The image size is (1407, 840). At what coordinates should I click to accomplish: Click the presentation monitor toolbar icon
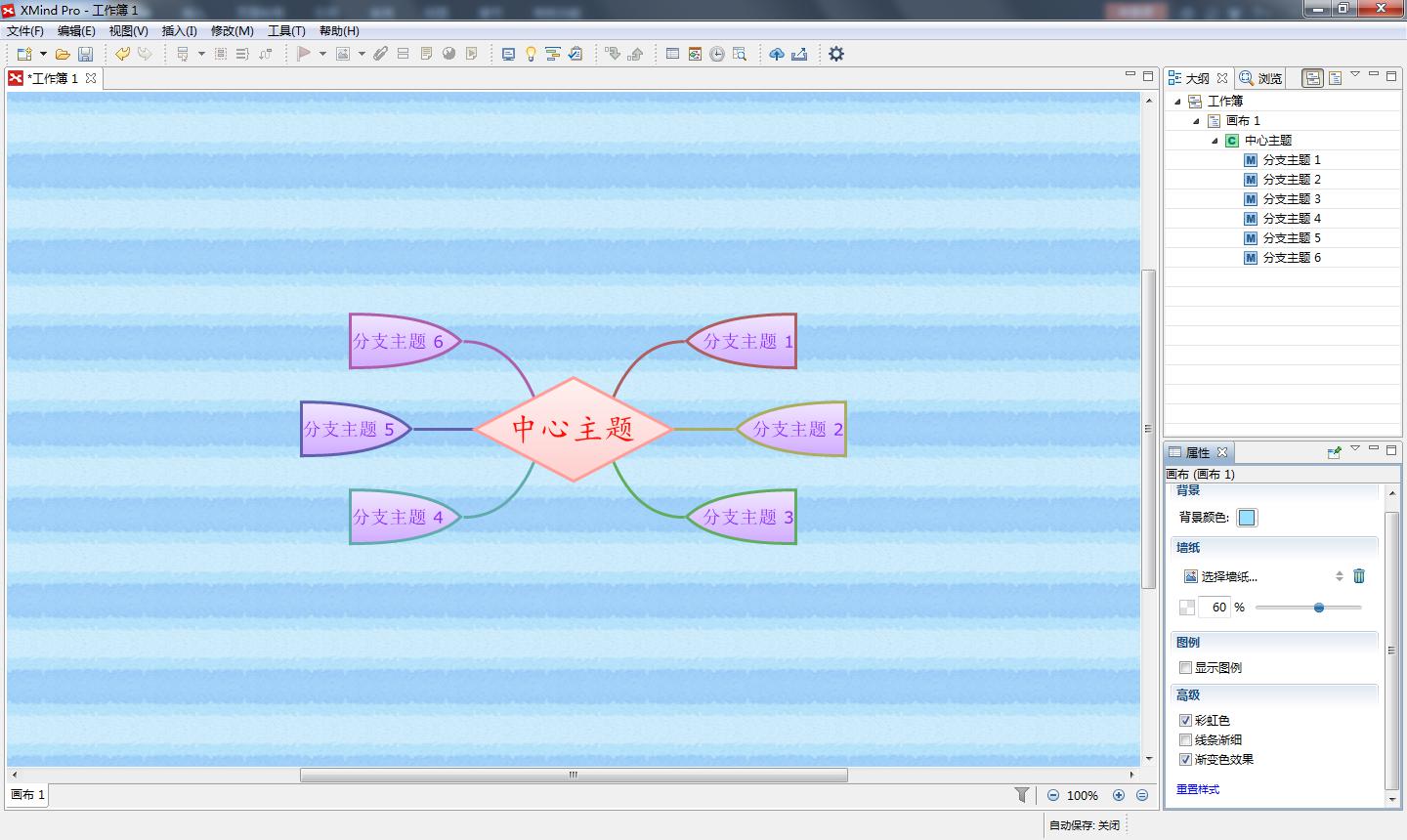click(x=508, y=54)
